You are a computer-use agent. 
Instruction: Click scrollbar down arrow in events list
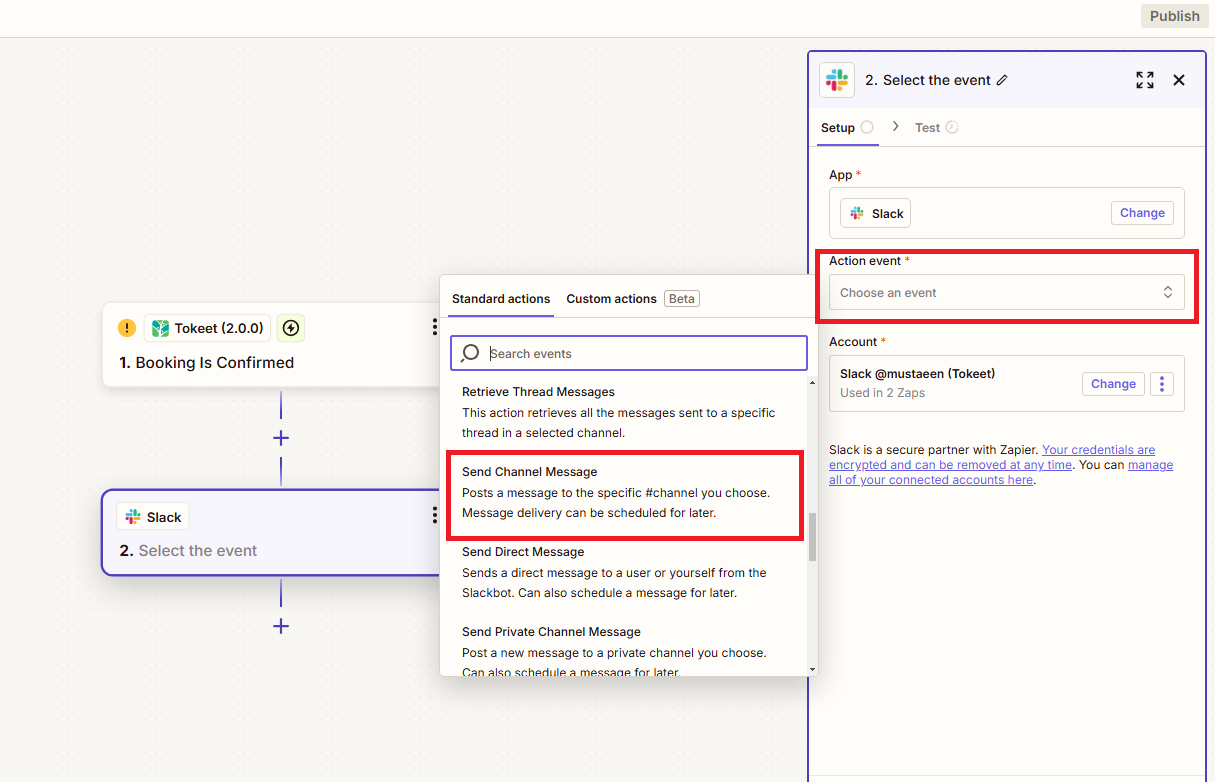pos(812,669)
